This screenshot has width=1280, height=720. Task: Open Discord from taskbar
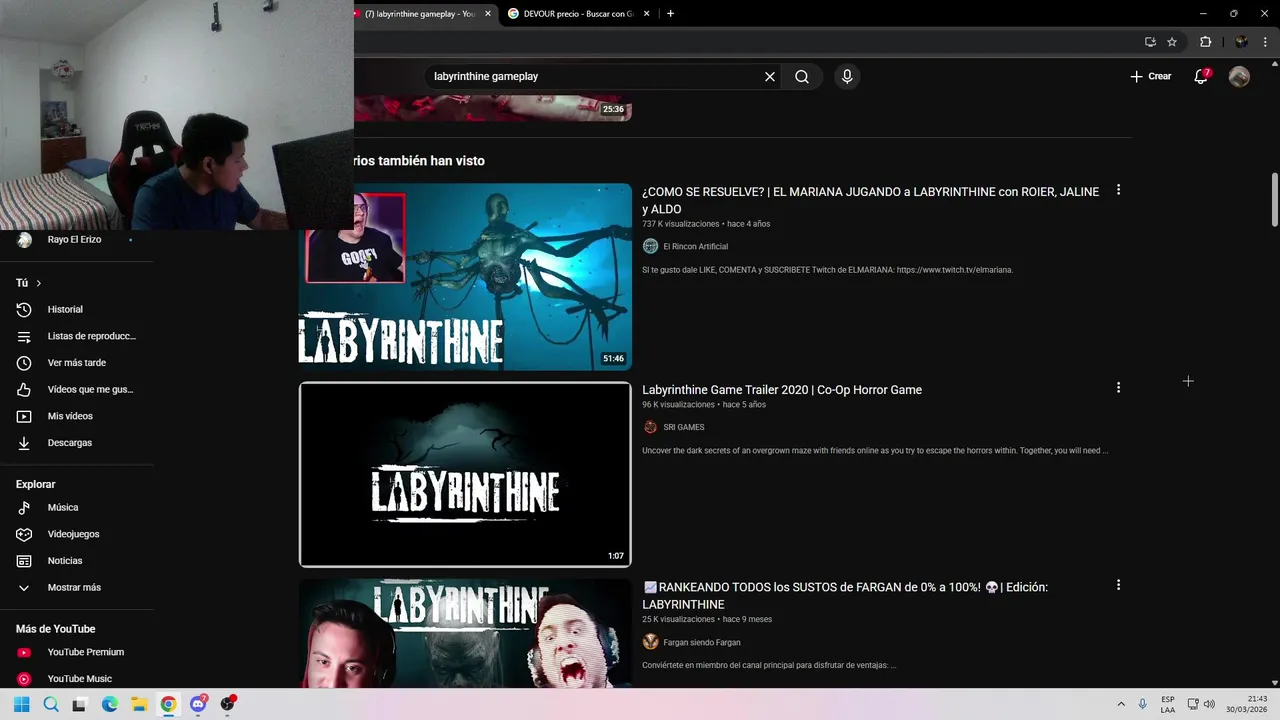198,704
